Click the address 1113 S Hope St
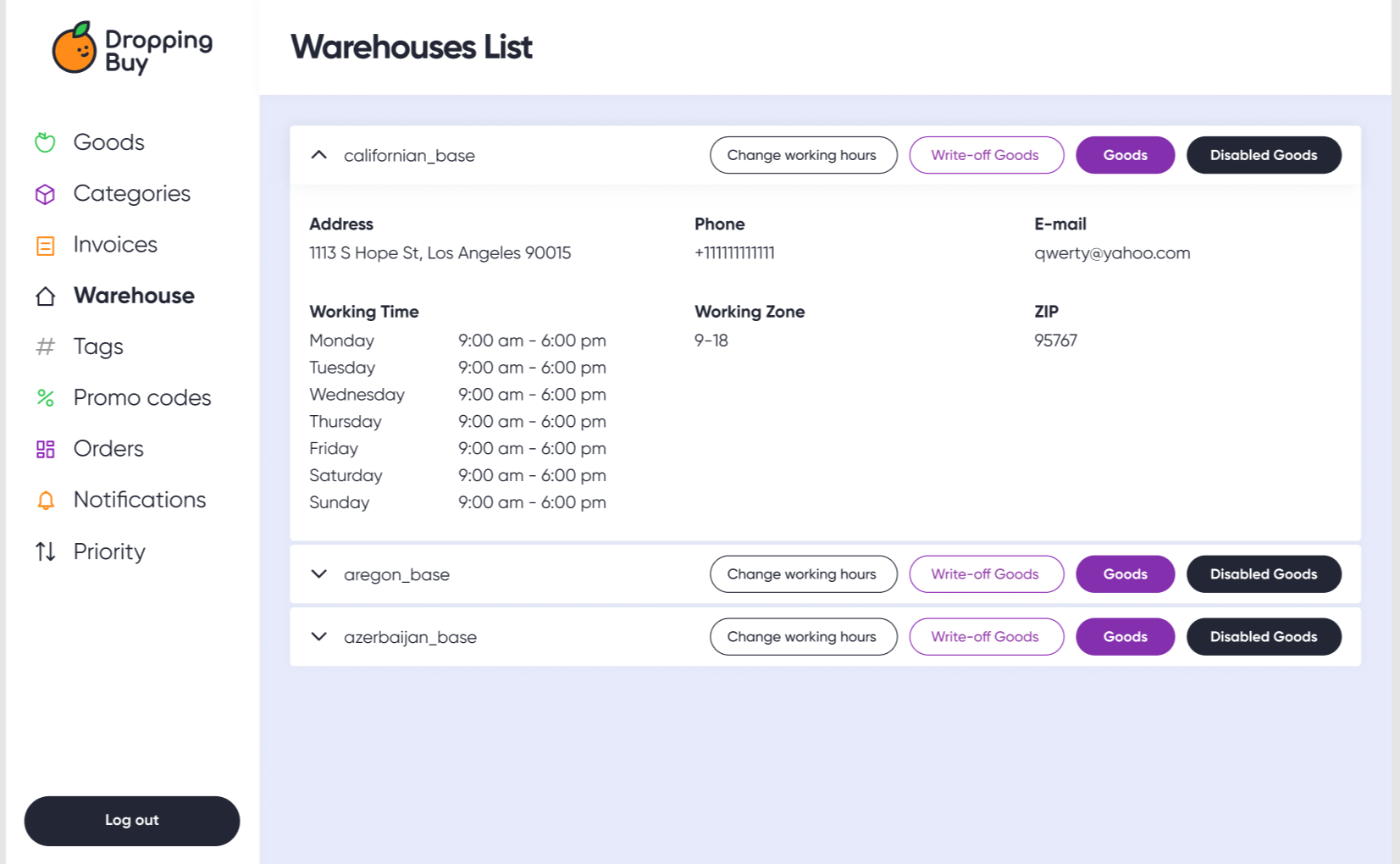 (x=440, y=253)
